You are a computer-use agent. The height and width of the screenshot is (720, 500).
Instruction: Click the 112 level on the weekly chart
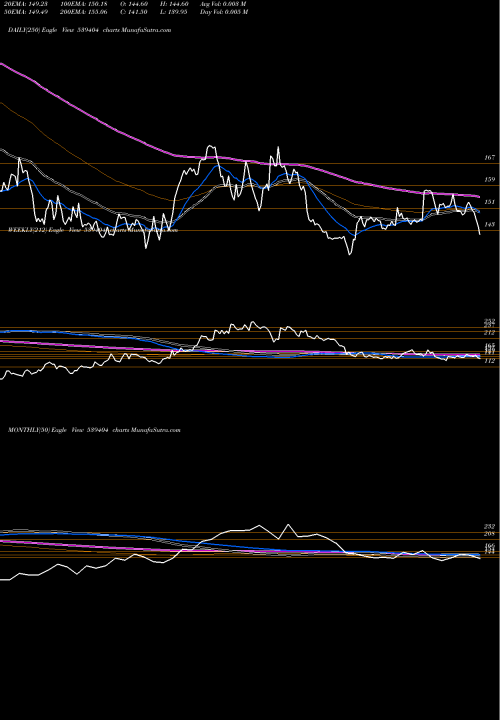pyautogui.click(x=490, y=361)
